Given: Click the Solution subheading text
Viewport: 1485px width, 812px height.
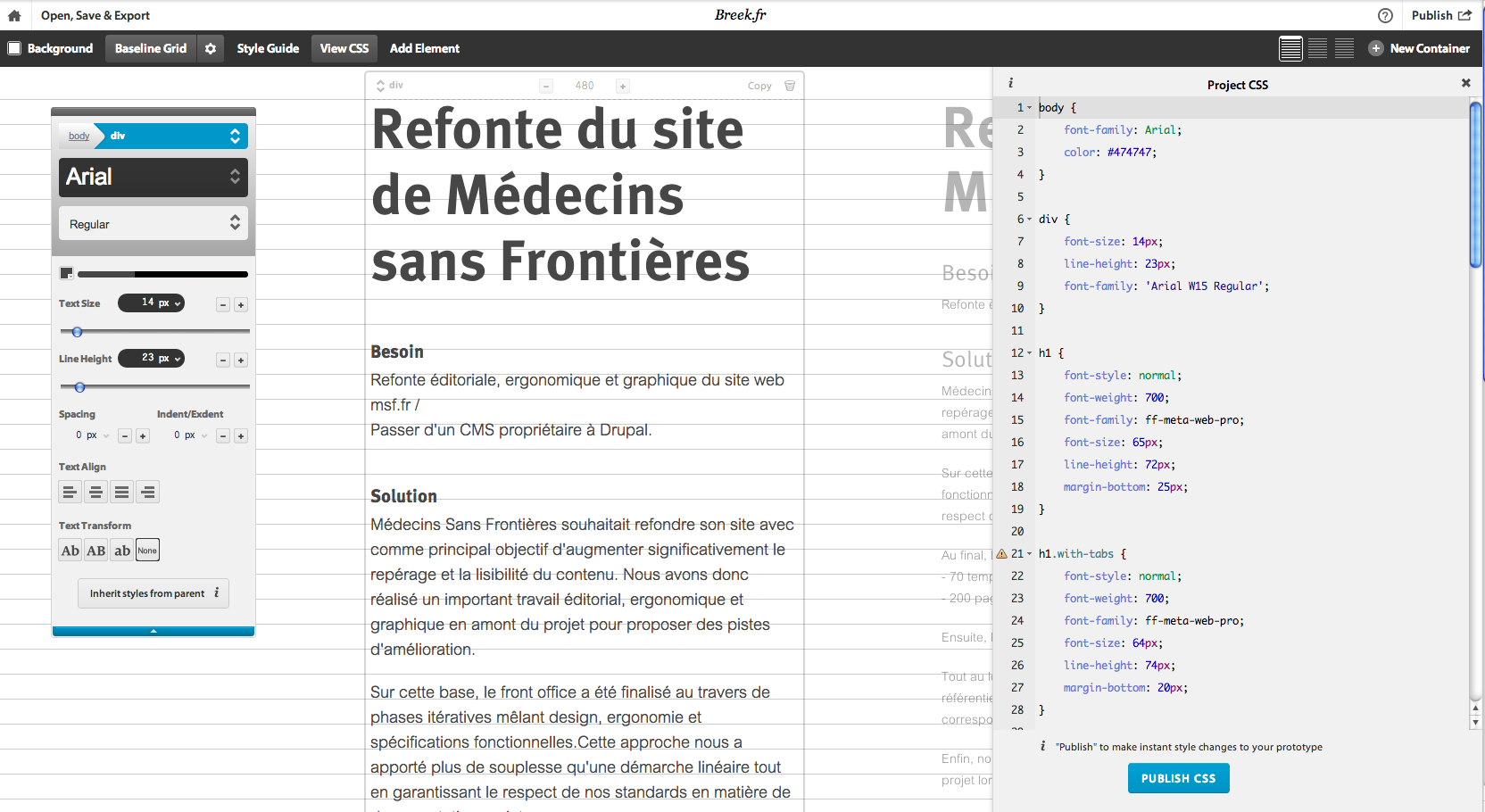Looking at the screenshot, I should [404, 496].
